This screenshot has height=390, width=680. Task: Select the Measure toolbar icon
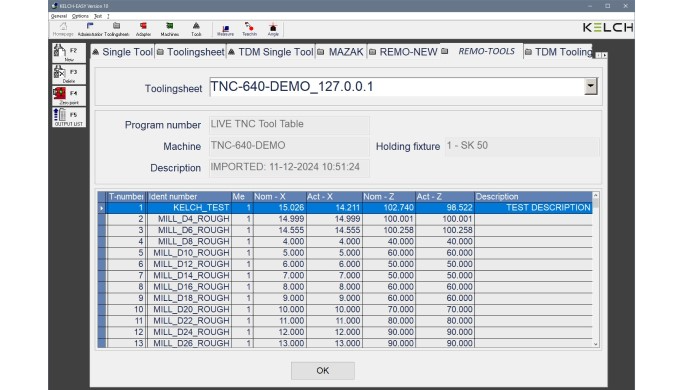225,30
